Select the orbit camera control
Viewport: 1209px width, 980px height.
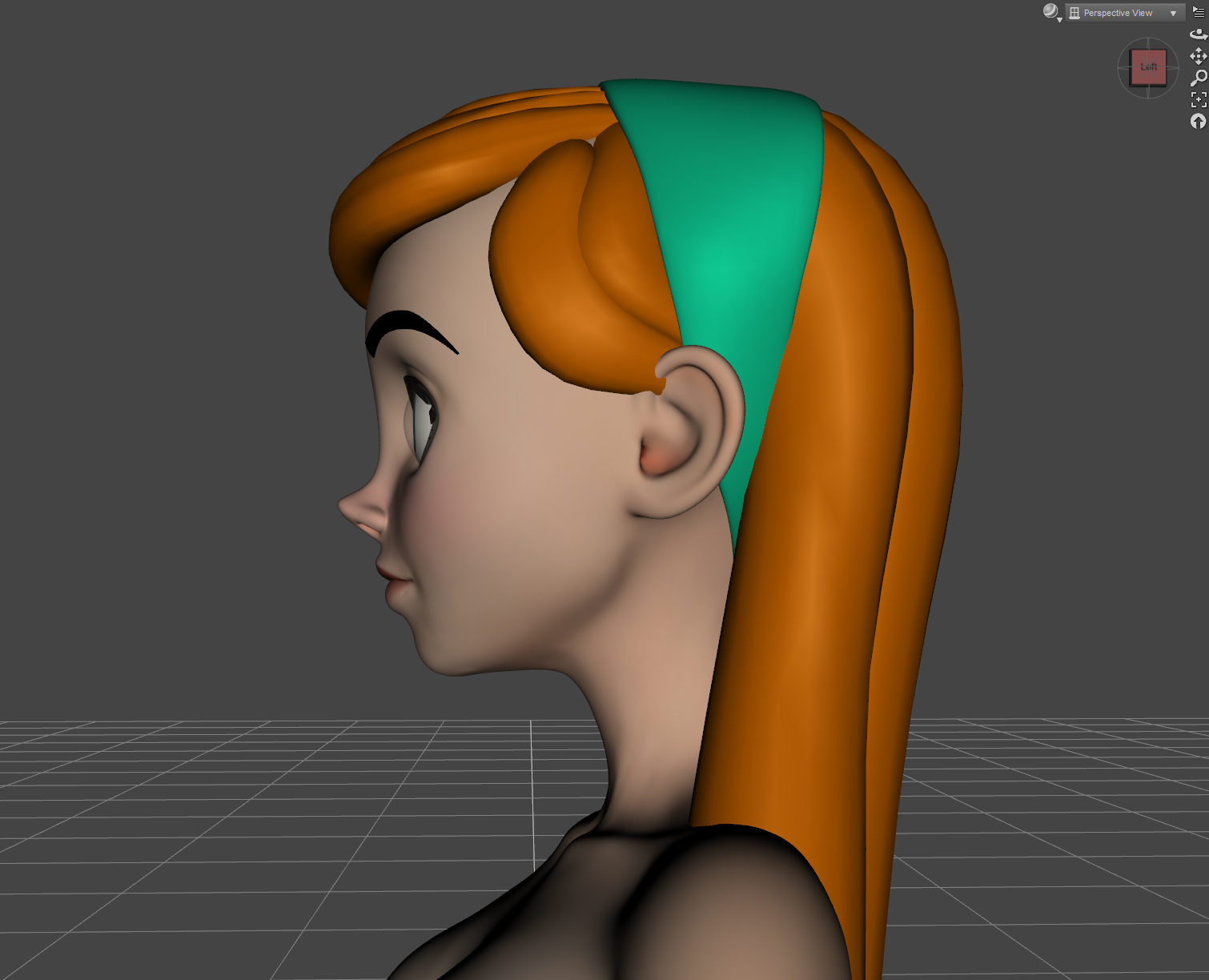(x=1199, y=34)
